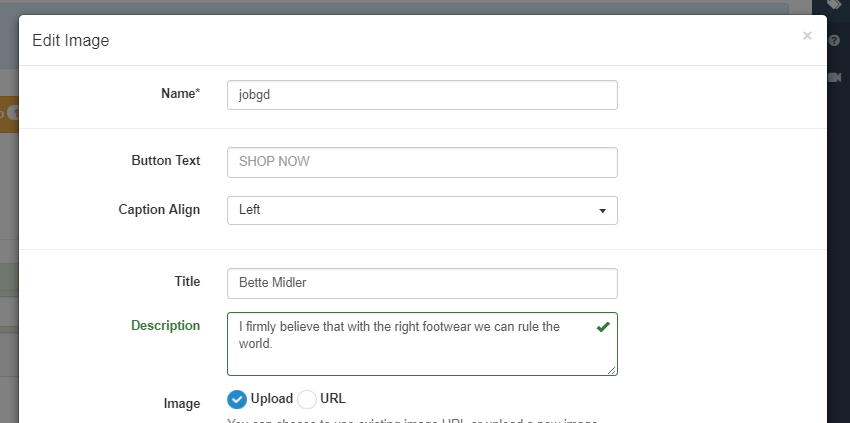
Task: Click the tags icon in the right sidebar
Action: coord(834,5)
